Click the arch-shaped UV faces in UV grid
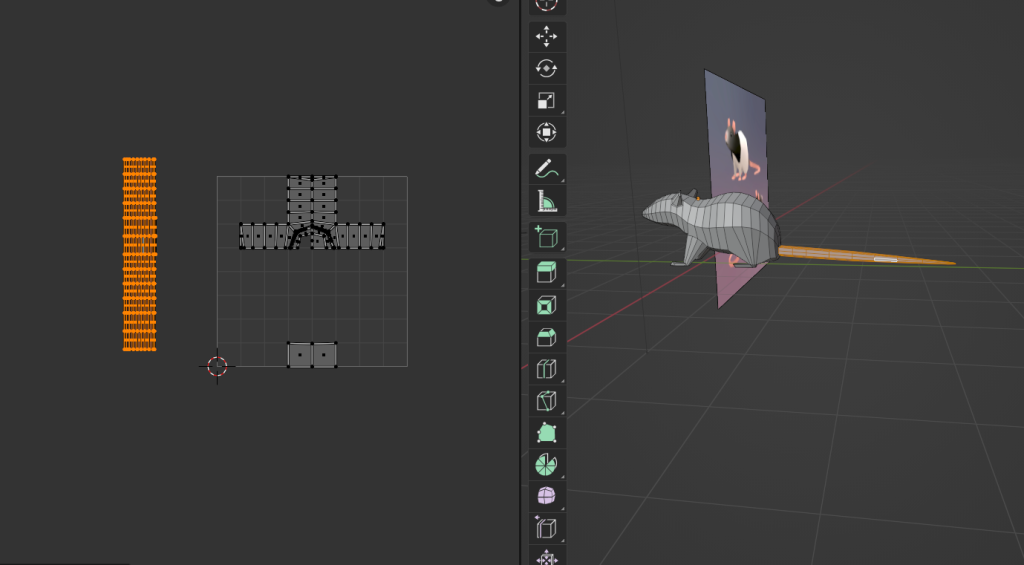Viewport: 1024px width, 565px height. pyautogui.click(x=313, y=236)
